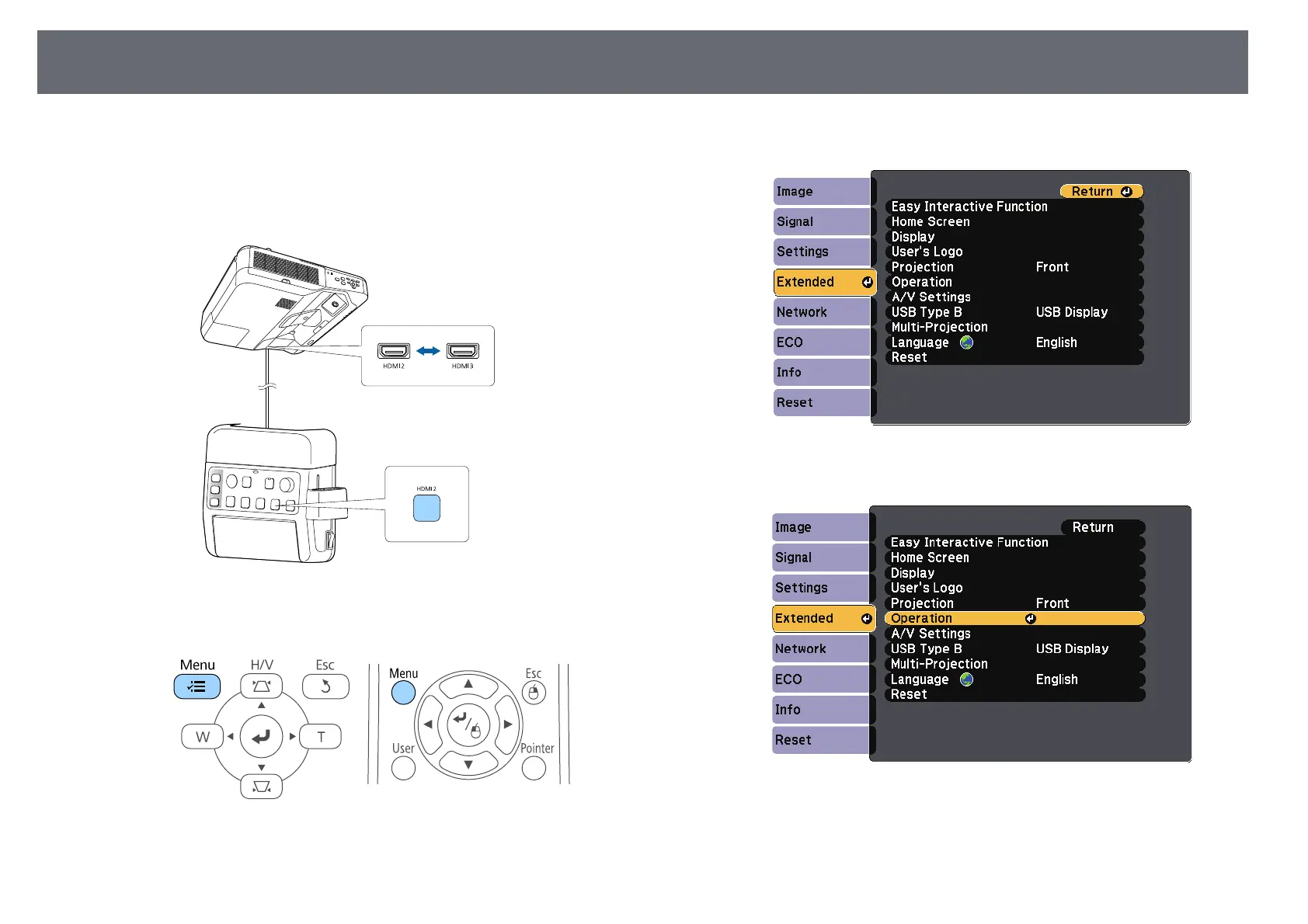Click the up arrow on the remote dial
Image resolution: width=1308 pixels, height=924 pixels.
pyautogui.click(x=468, y=684)
